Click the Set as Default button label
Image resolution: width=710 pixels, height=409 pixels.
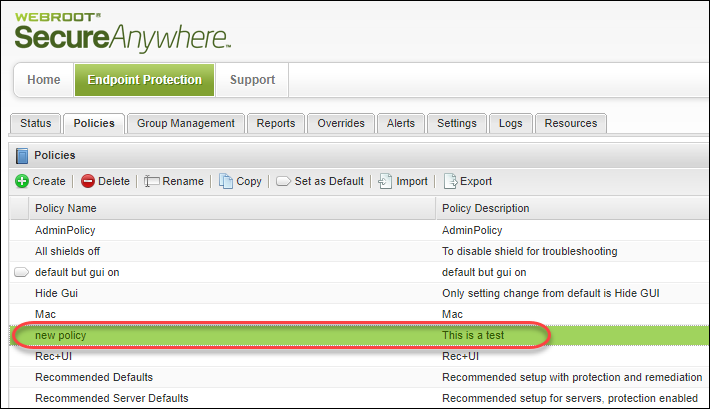329,181
